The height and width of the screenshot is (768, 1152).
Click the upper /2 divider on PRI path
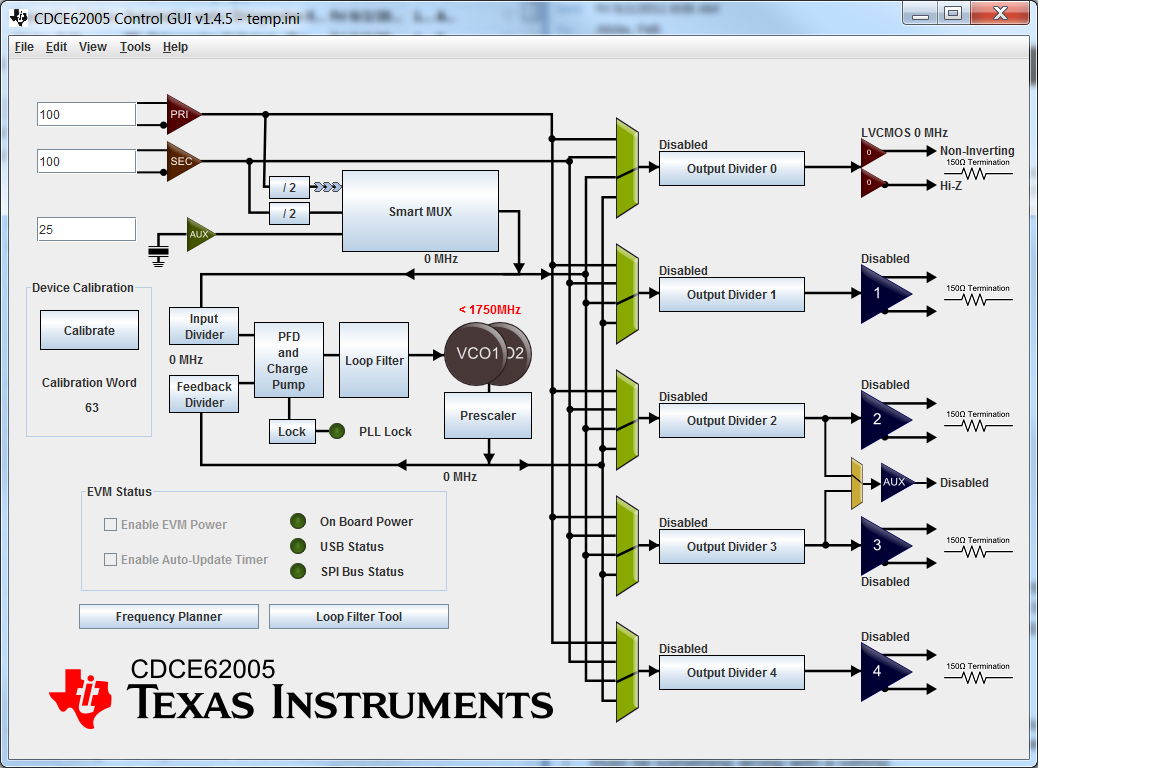click(289, 187)
